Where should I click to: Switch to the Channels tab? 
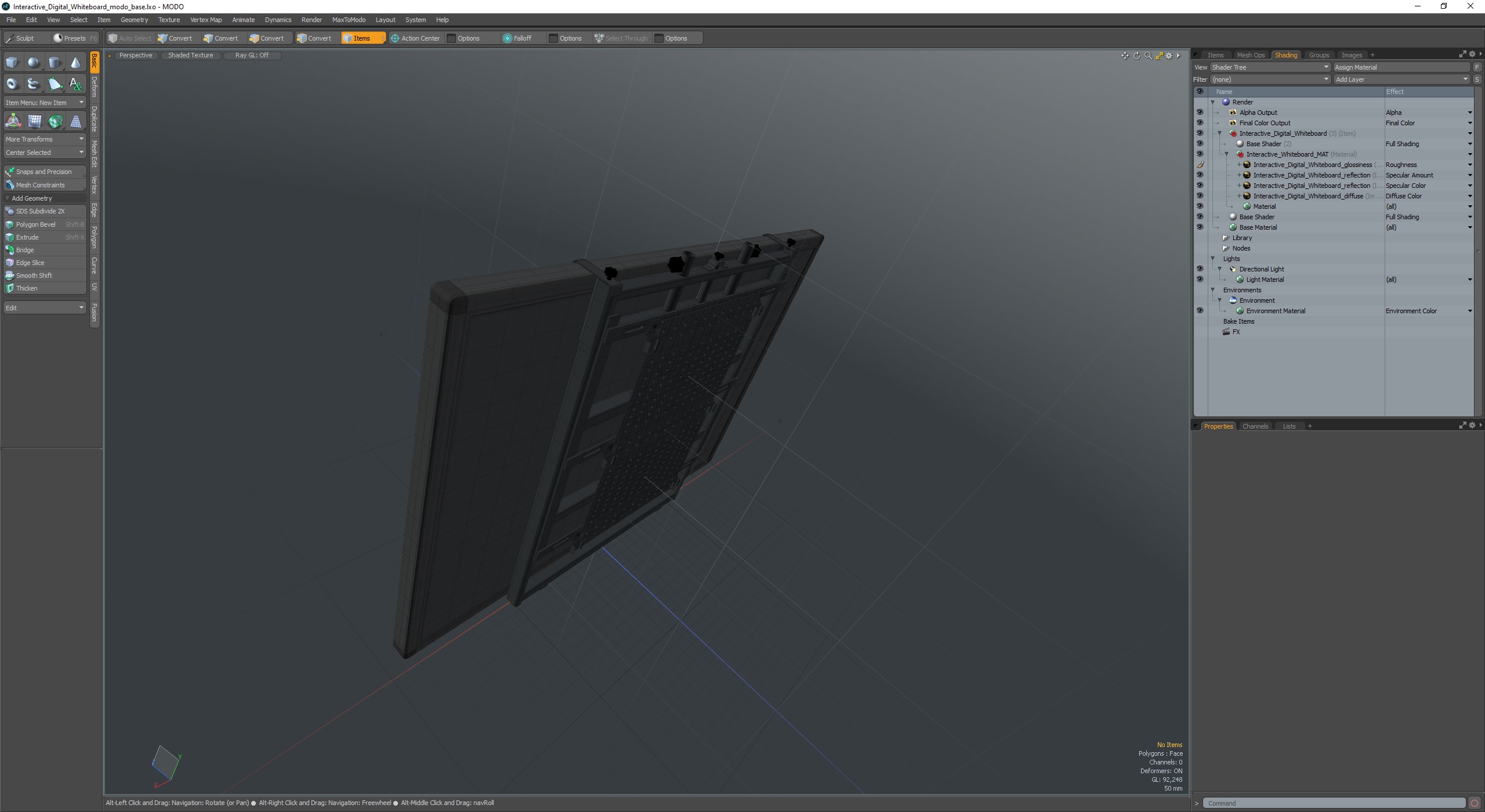[x=1255, y=426]
